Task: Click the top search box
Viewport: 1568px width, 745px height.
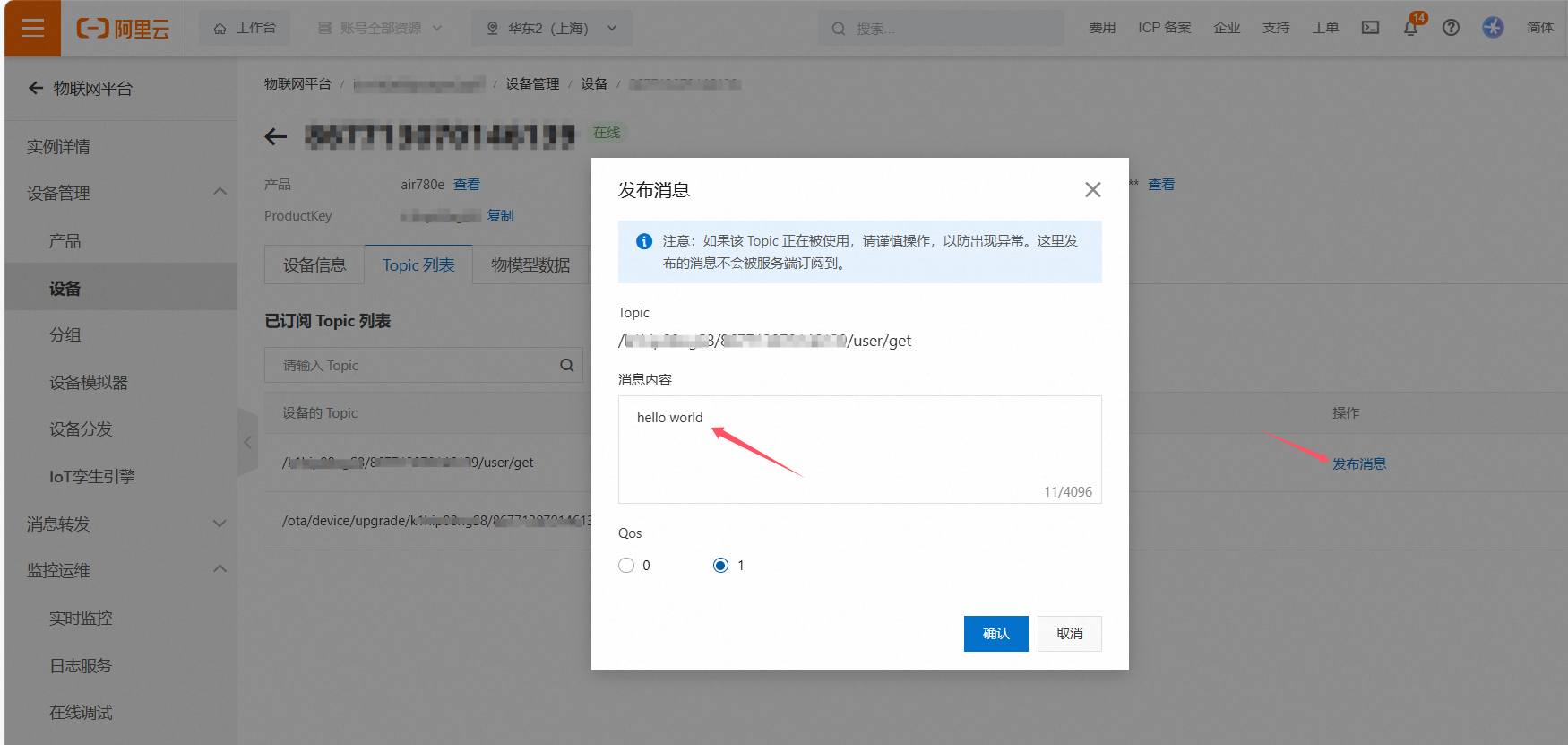Action: click(941, 28)
